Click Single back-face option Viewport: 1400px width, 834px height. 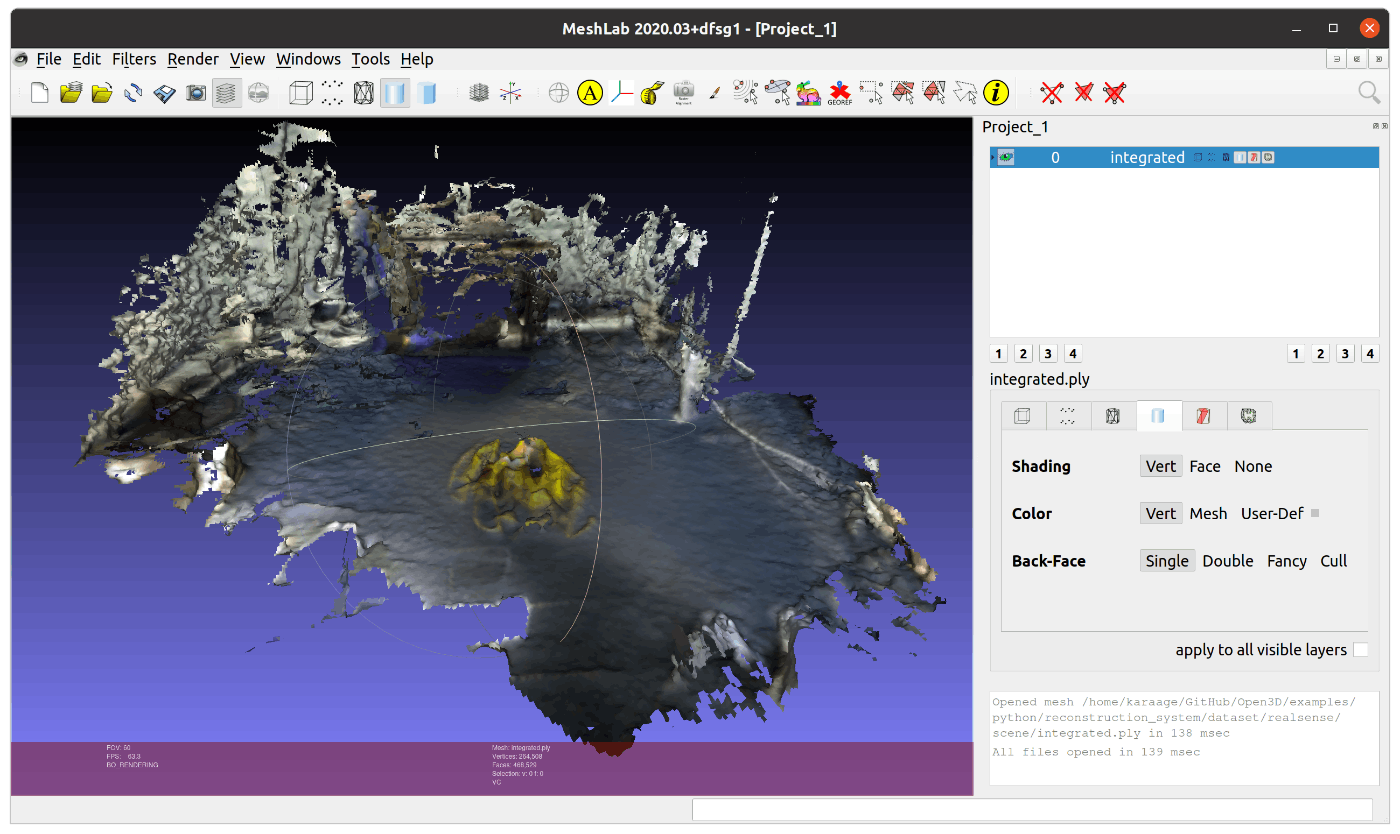pyautogui.click(x=1167, y=561)
